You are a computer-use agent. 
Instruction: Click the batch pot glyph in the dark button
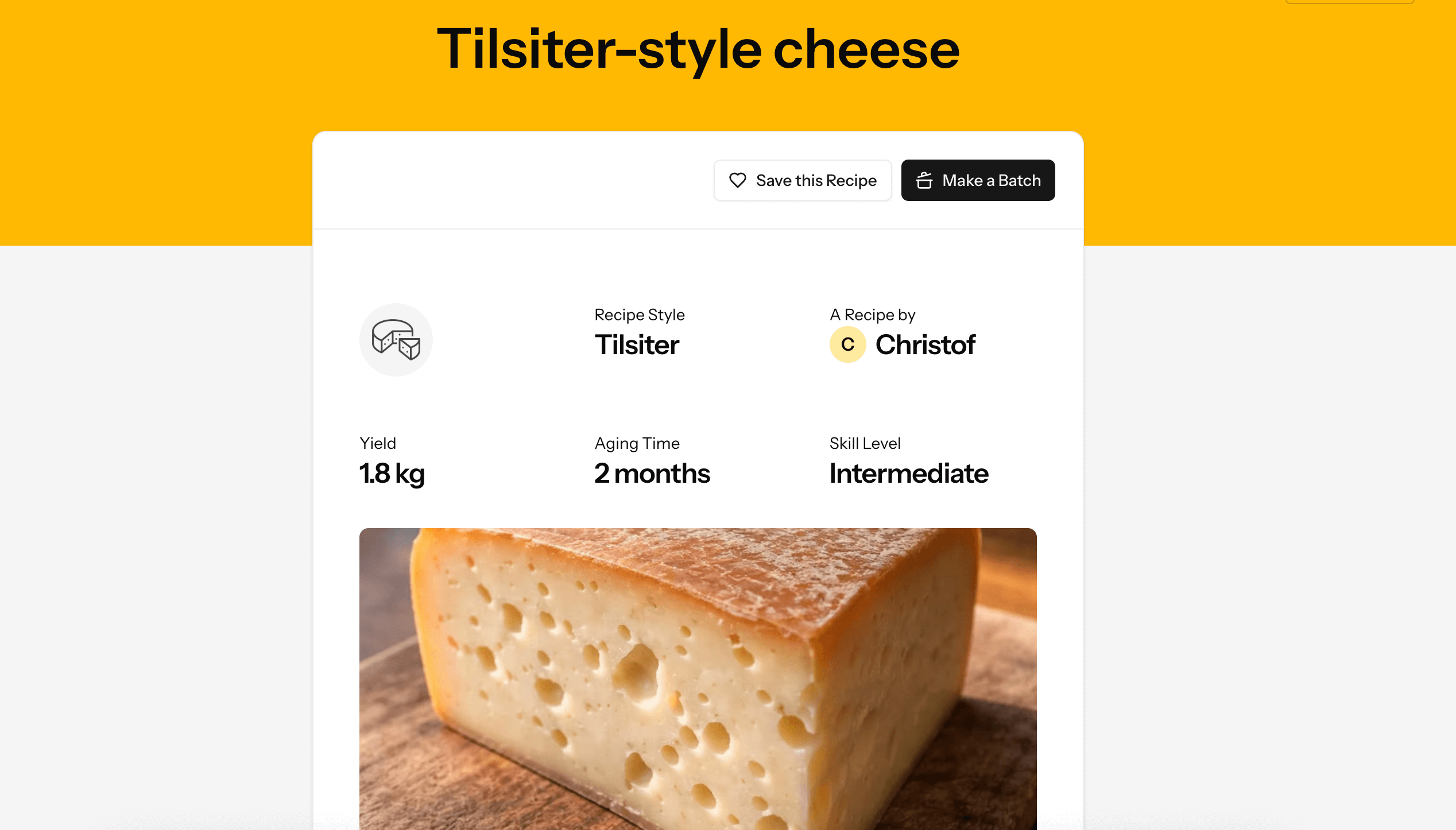[924, 180]
